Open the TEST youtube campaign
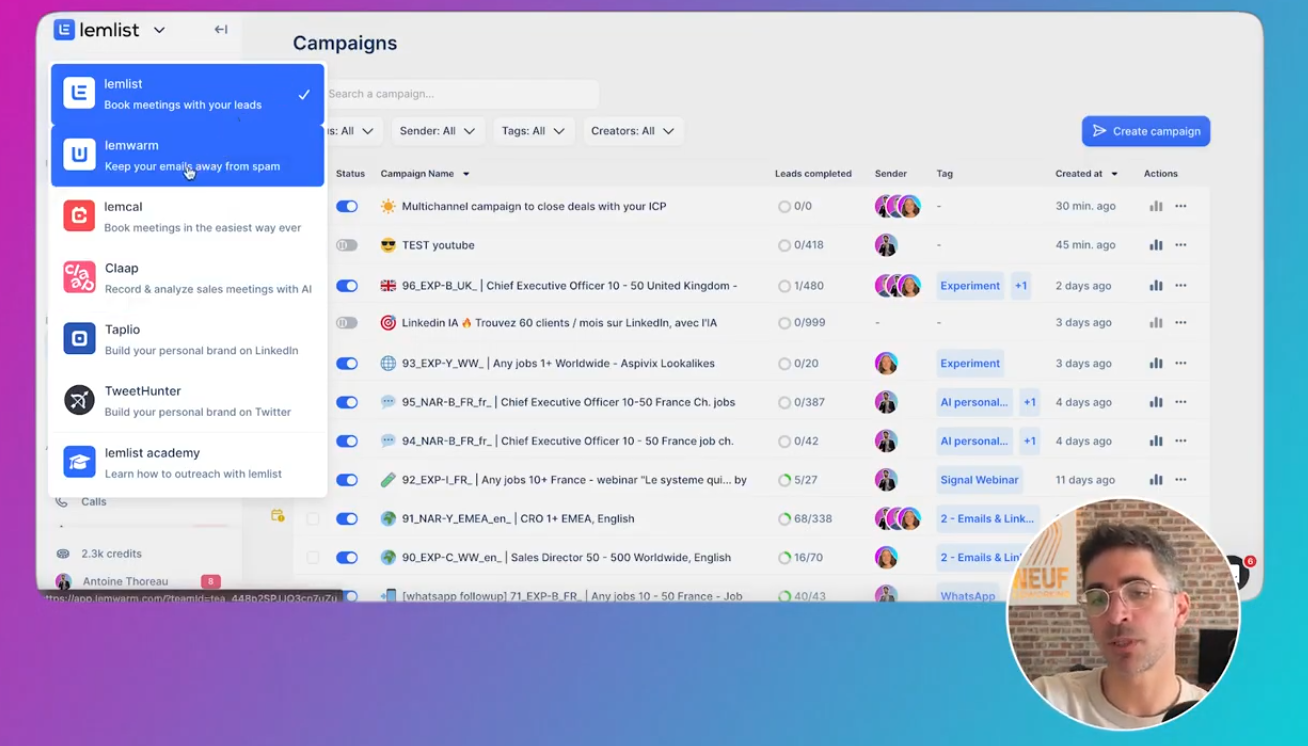The width and height of the screenshot is (1308, 746). coord(438,245)
